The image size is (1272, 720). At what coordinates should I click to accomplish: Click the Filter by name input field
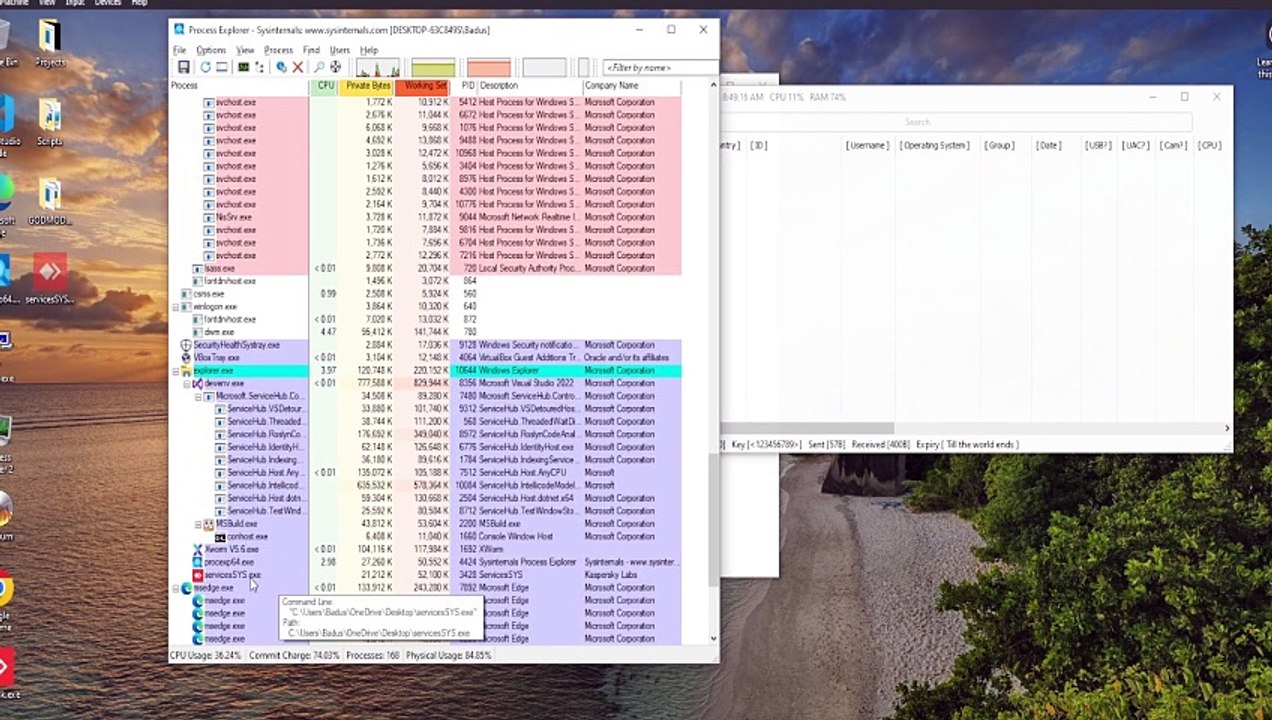coord(660,68)
